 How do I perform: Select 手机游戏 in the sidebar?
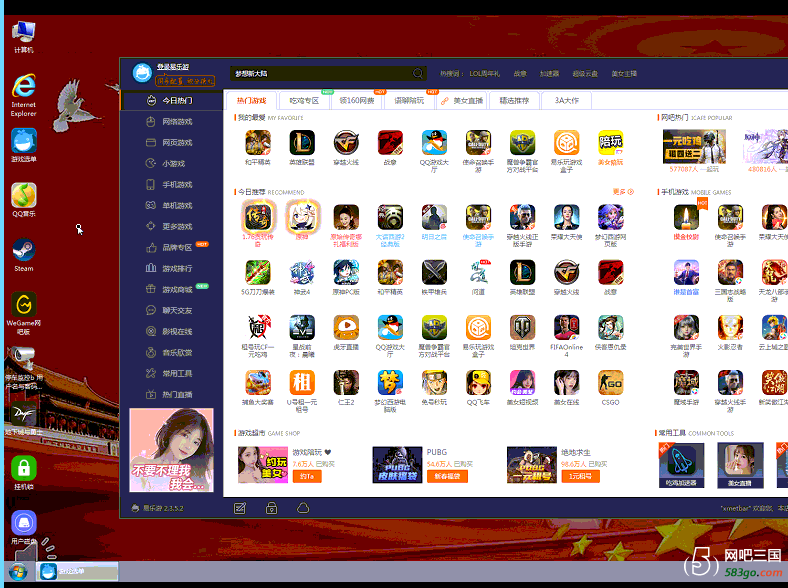(171, 184)
